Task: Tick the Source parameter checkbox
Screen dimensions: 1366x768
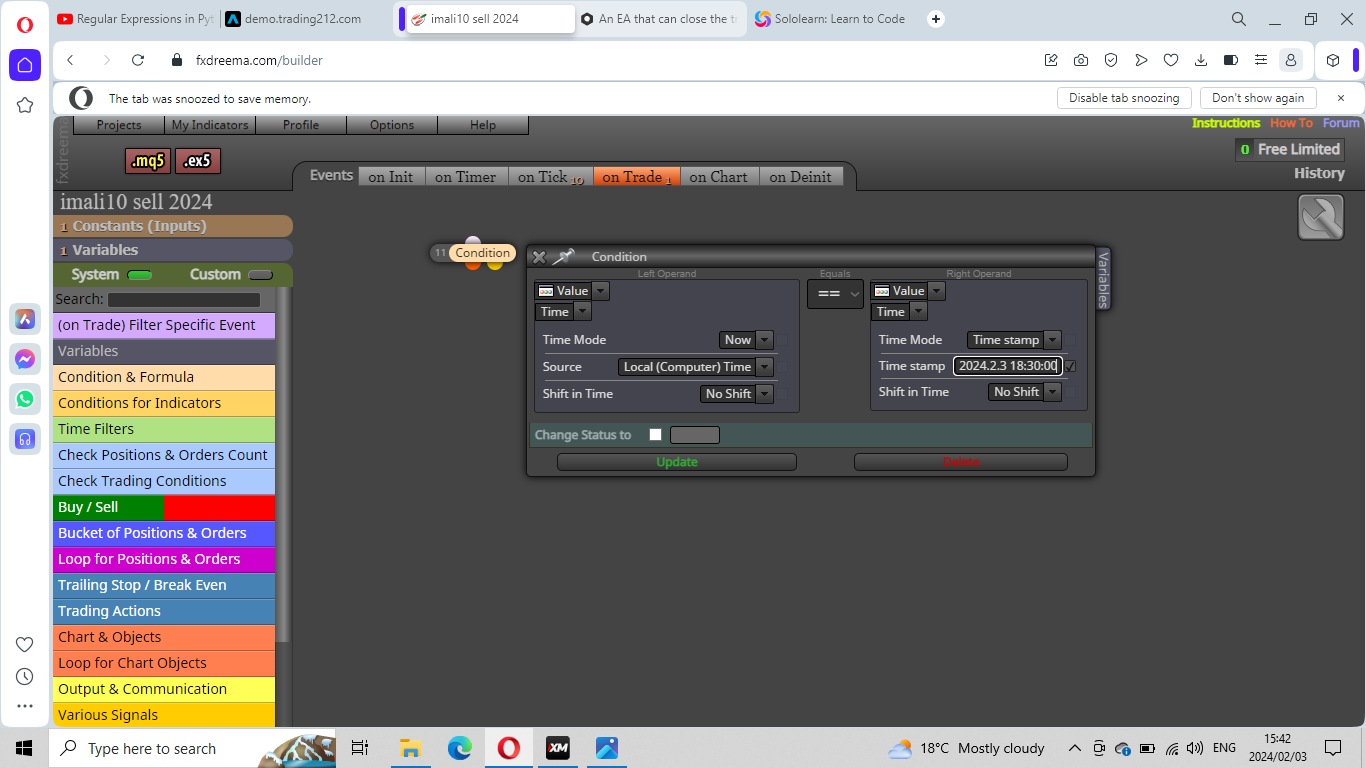Action: [x=782, y=367]
